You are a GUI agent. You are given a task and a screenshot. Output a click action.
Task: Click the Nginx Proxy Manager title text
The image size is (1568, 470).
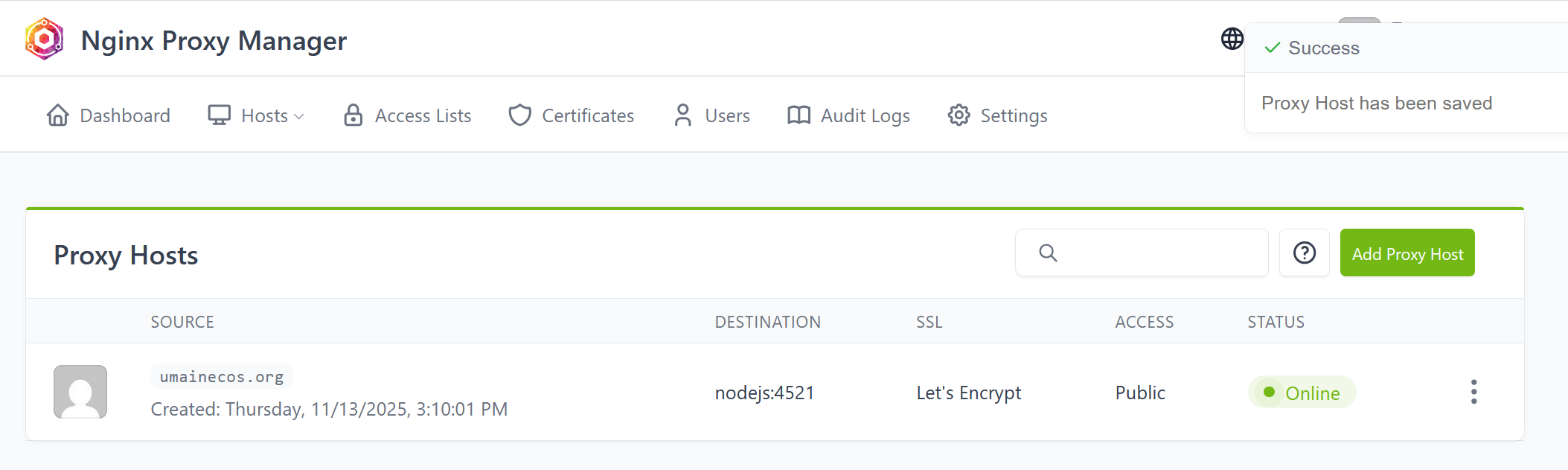214,40
